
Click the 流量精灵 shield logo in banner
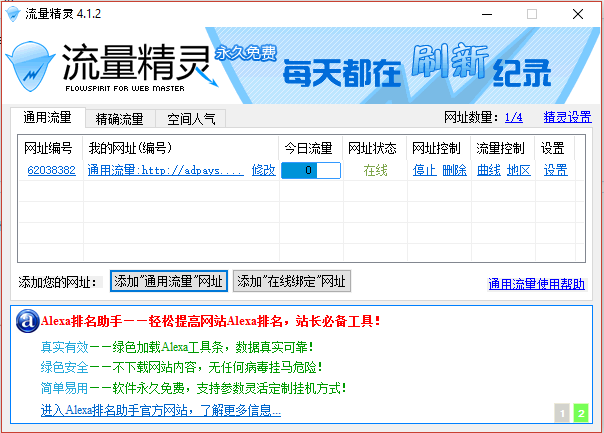(30, 66)
